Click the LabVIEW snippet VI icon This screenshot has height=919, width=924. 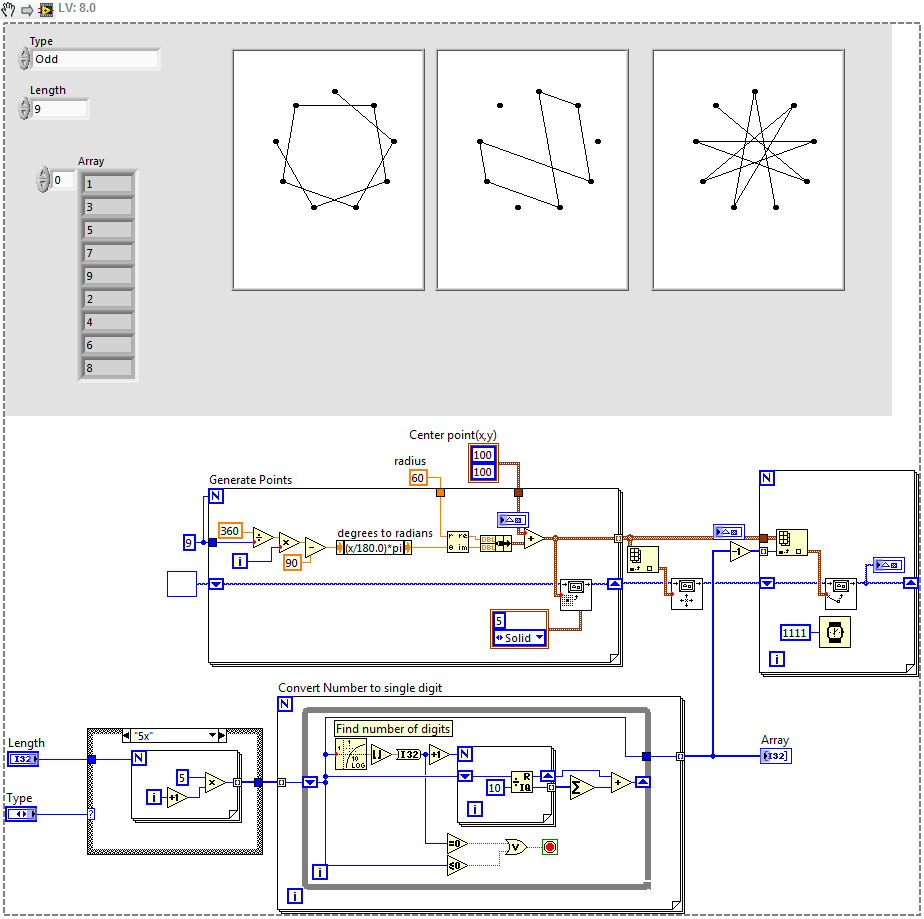(45, 9)
